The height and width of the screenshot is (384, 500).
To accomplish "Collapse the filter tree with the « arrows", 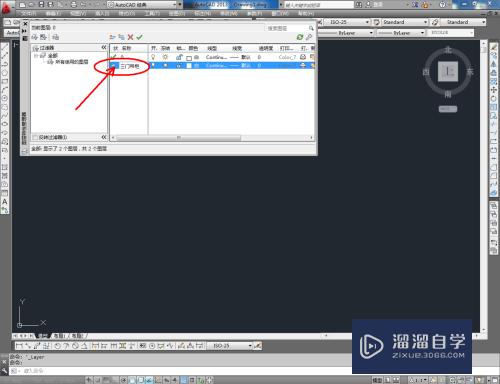I will pos(104,48).
